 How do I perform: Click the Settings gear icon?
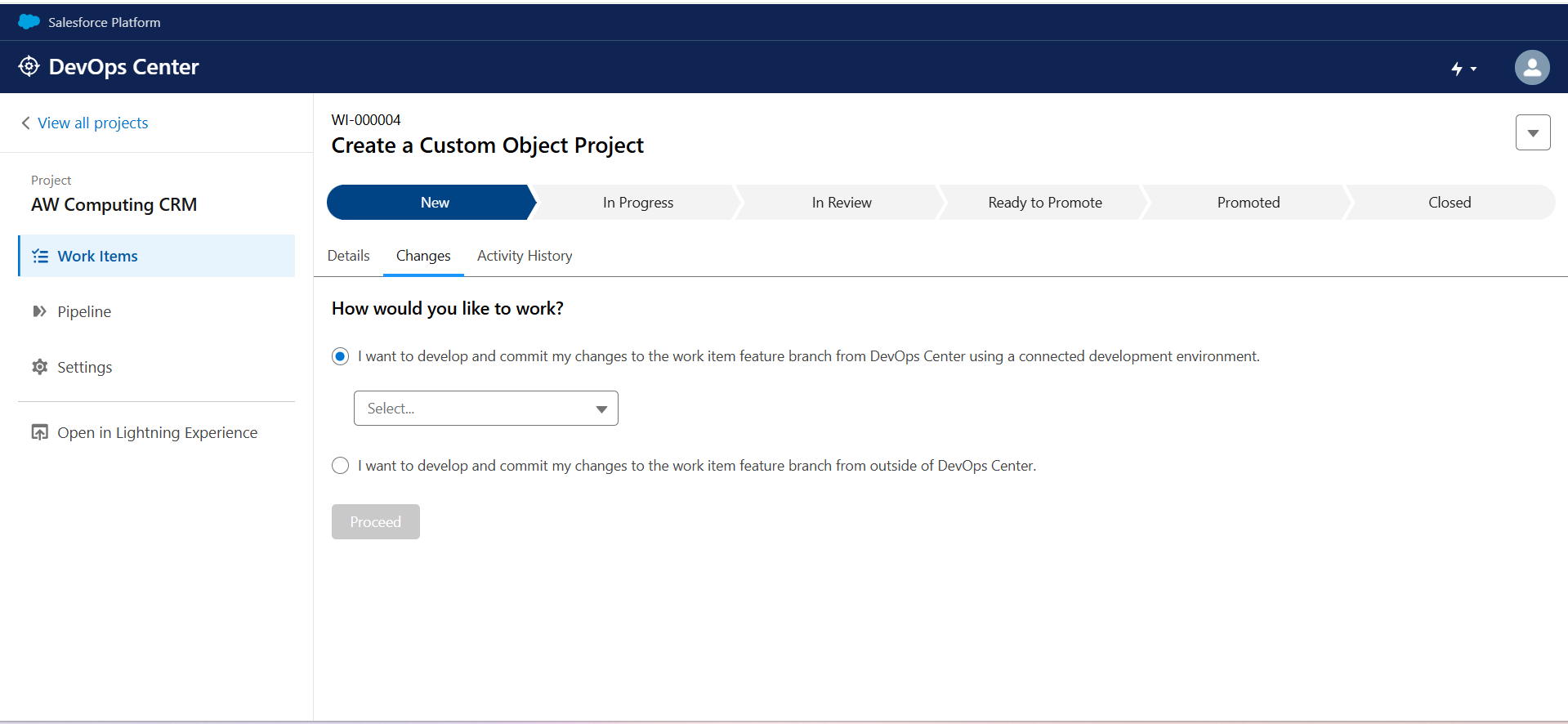[x=39, y=367]
